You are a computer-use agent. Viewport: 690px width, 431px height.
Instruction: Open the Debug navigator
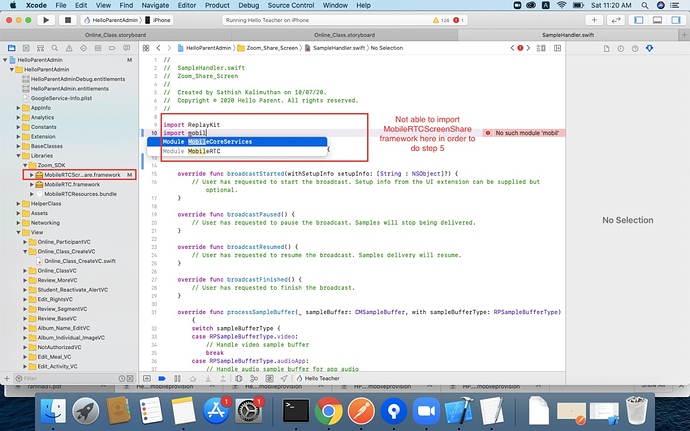tap(98, 48)
